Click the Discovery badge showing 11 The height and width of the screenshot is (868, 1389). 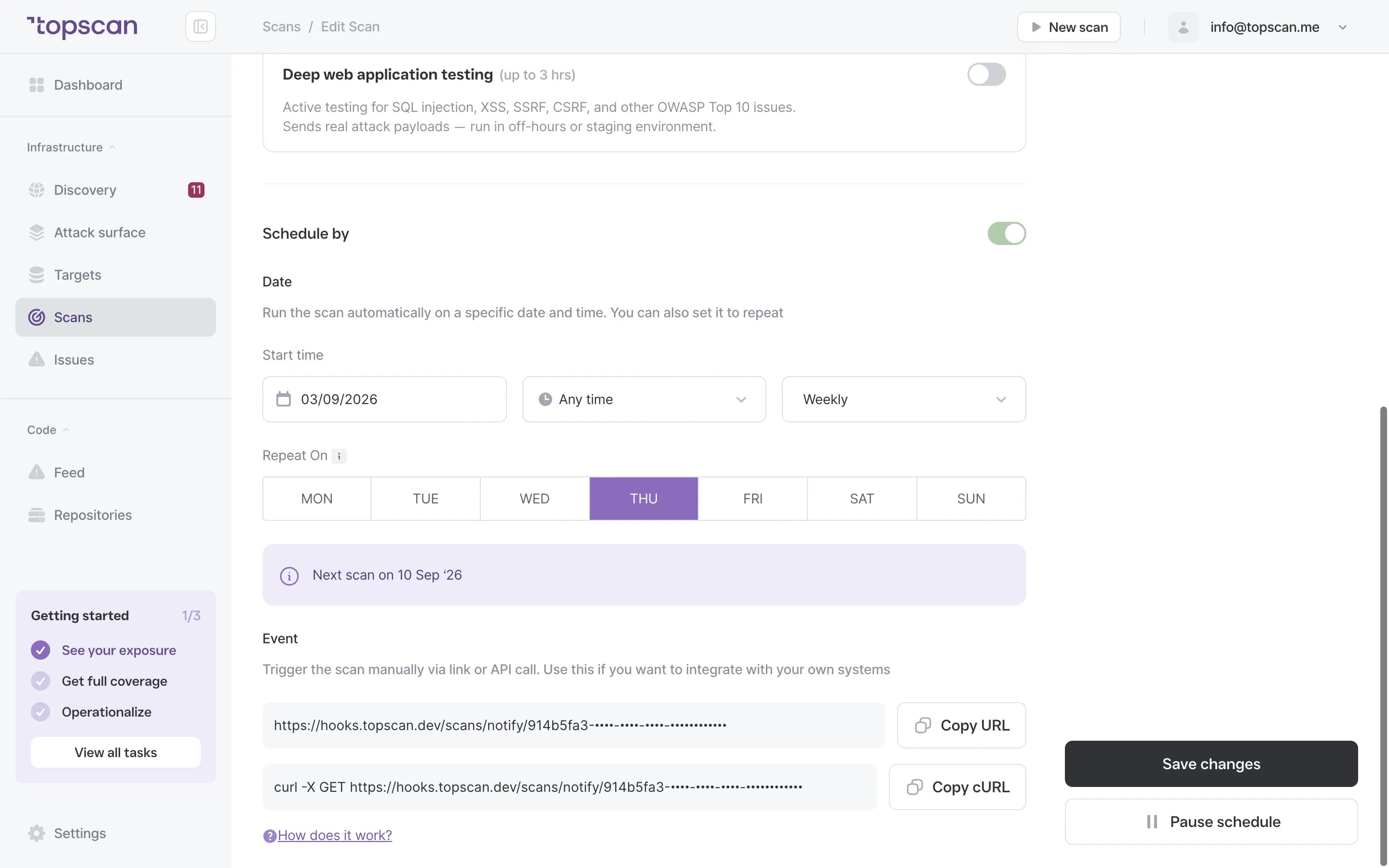tap(196, 190)
